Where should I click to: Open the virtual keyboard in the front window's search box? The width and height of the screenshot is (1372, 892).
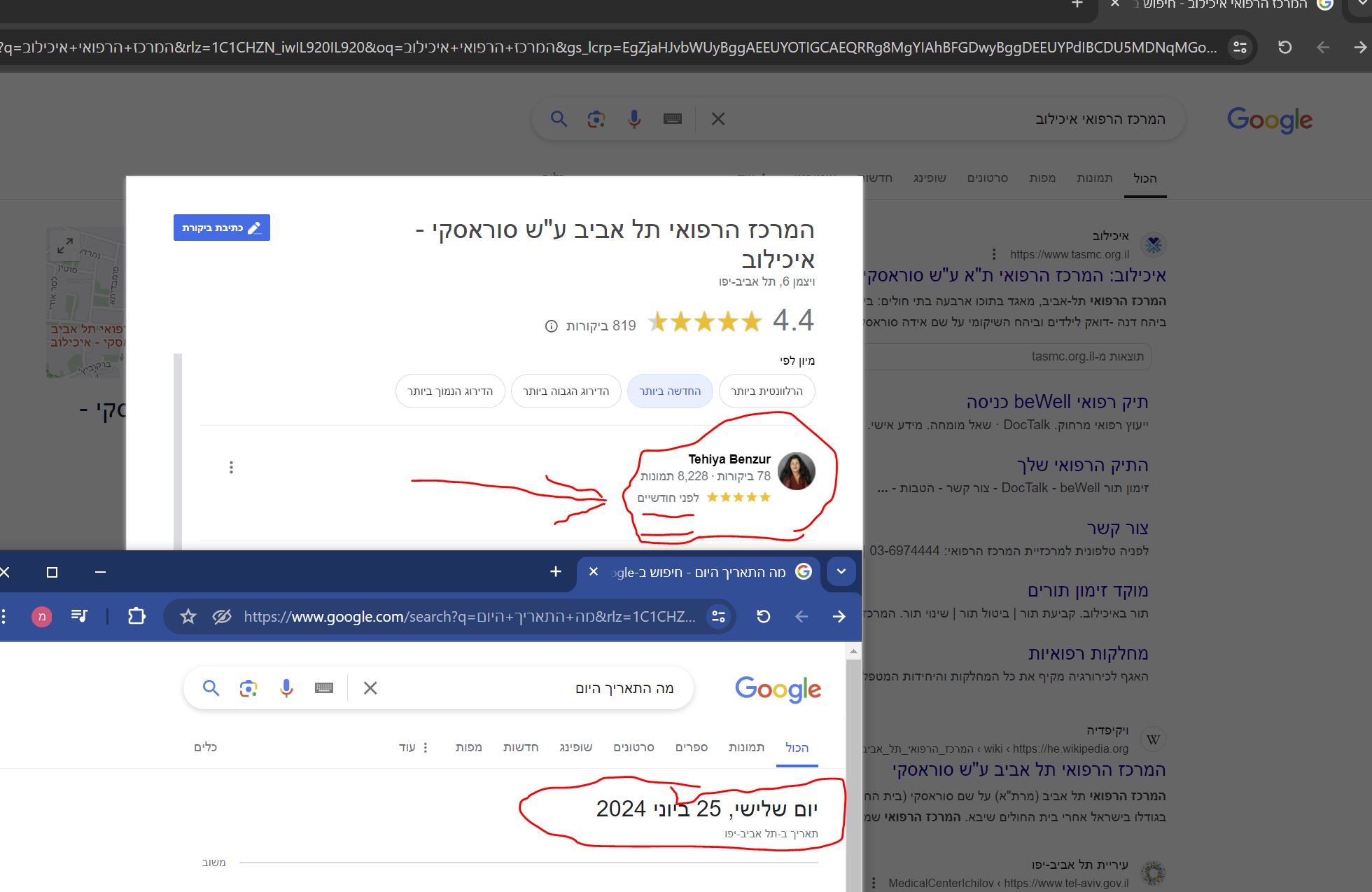[x=324, y=688]
